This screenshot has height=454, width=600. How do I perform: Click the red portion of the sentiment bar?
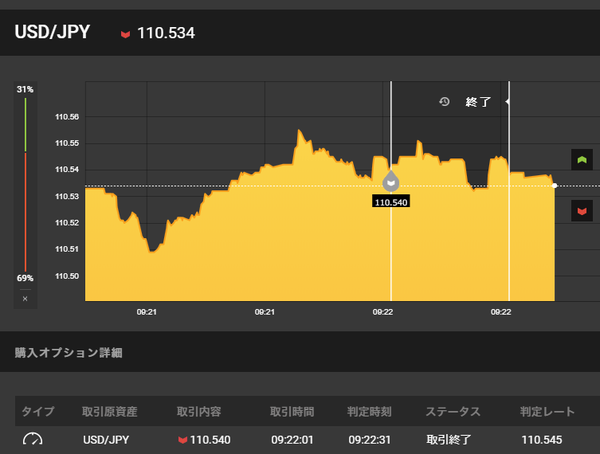[26, 212]
